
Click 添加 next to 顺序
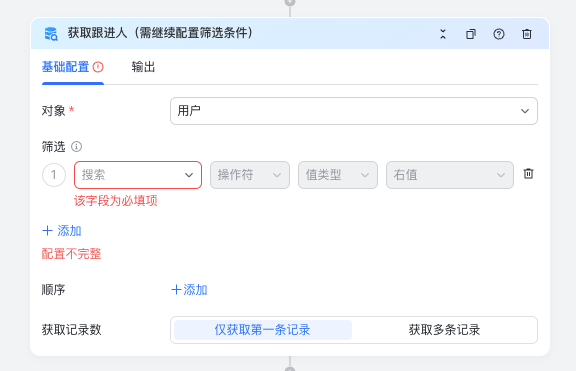pyautogui.click(x=189, y=290)
